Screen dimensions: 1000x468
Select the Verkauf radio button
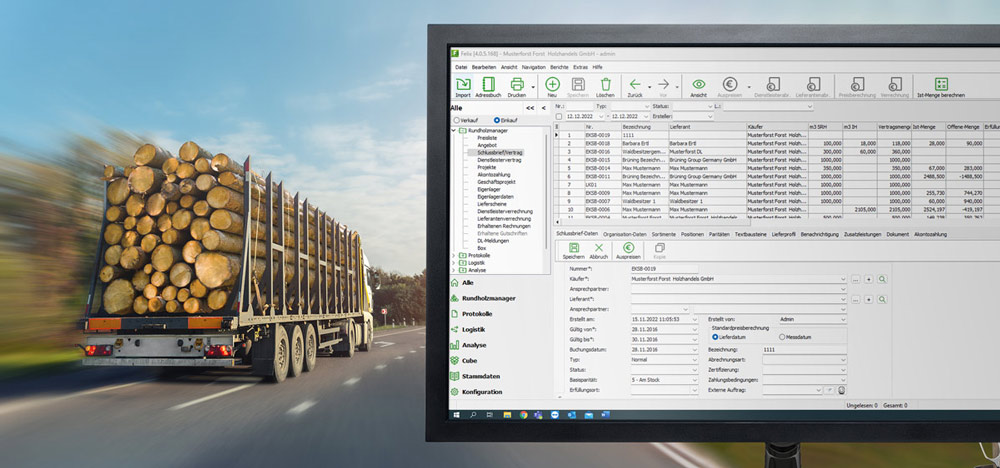[x=456, y=118]
